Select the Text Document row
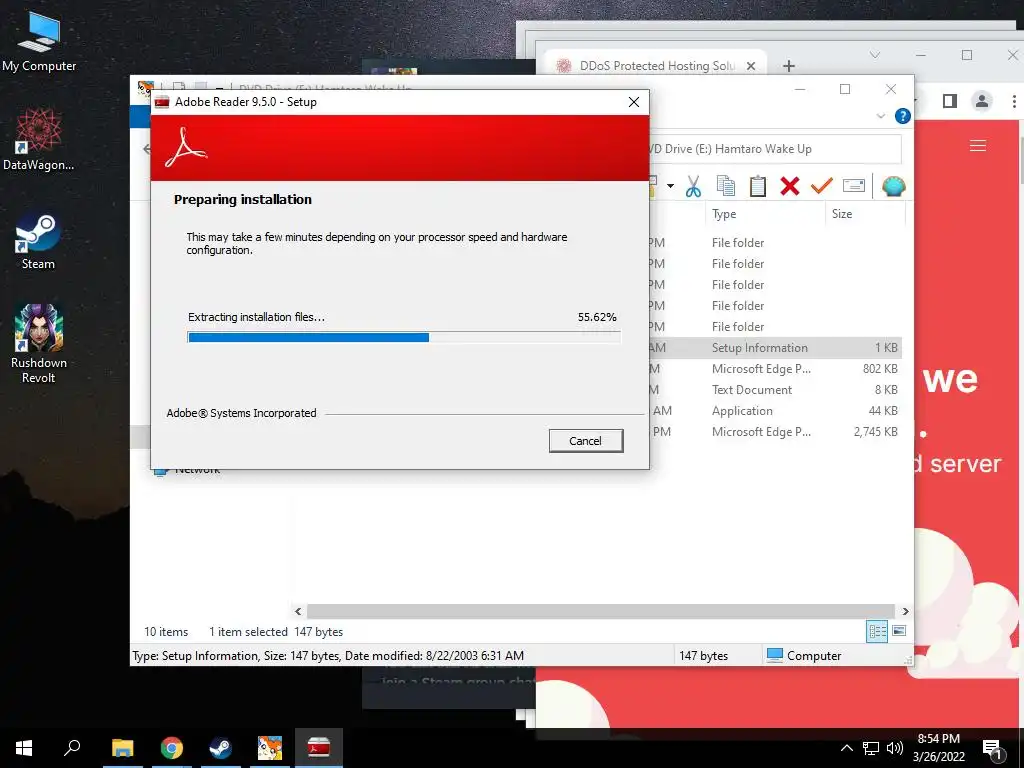The height and width of the screenshot is (768, 1024). pos(776,390)
